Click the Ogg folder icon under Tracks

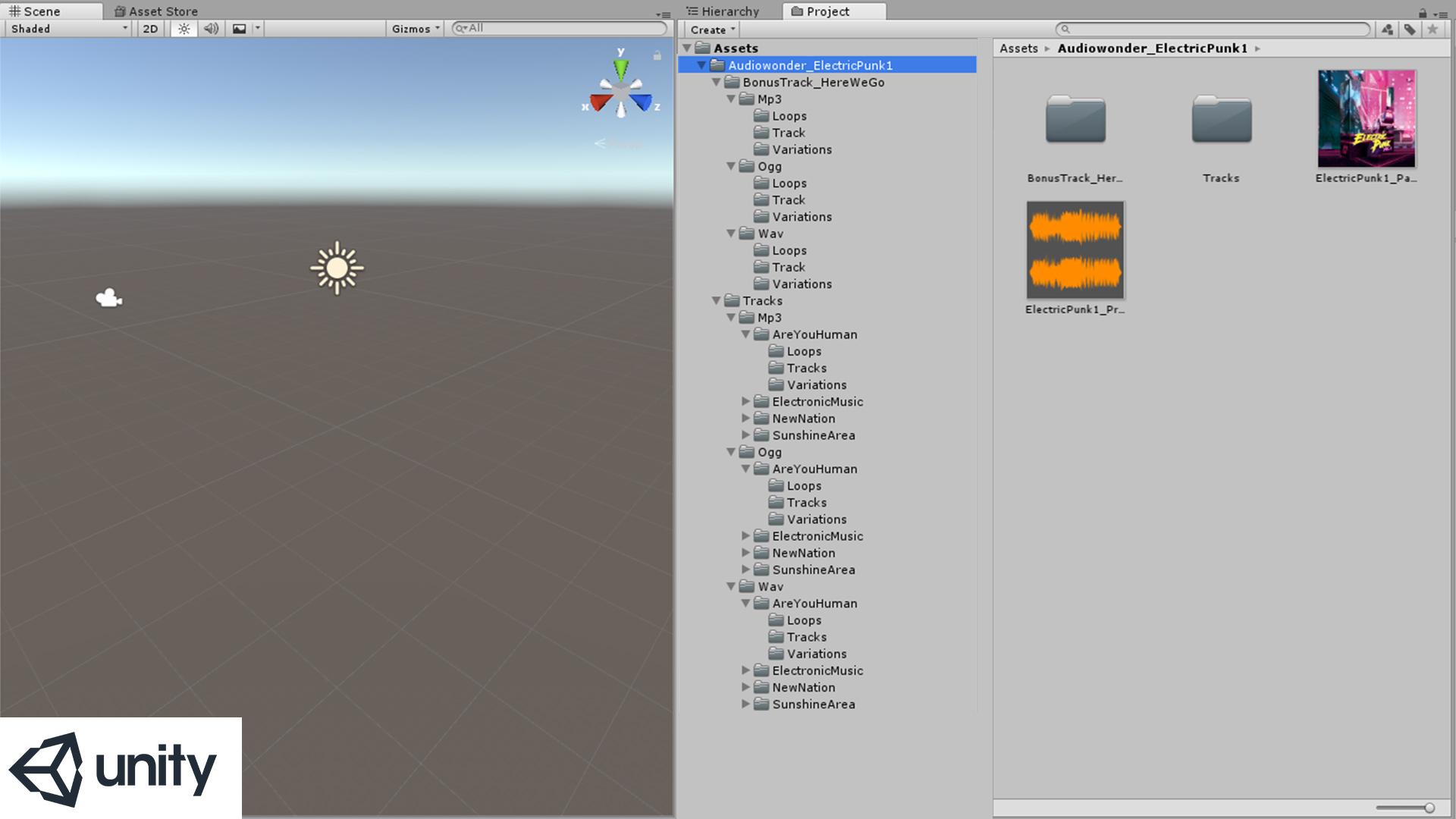[x=747, y=452]
